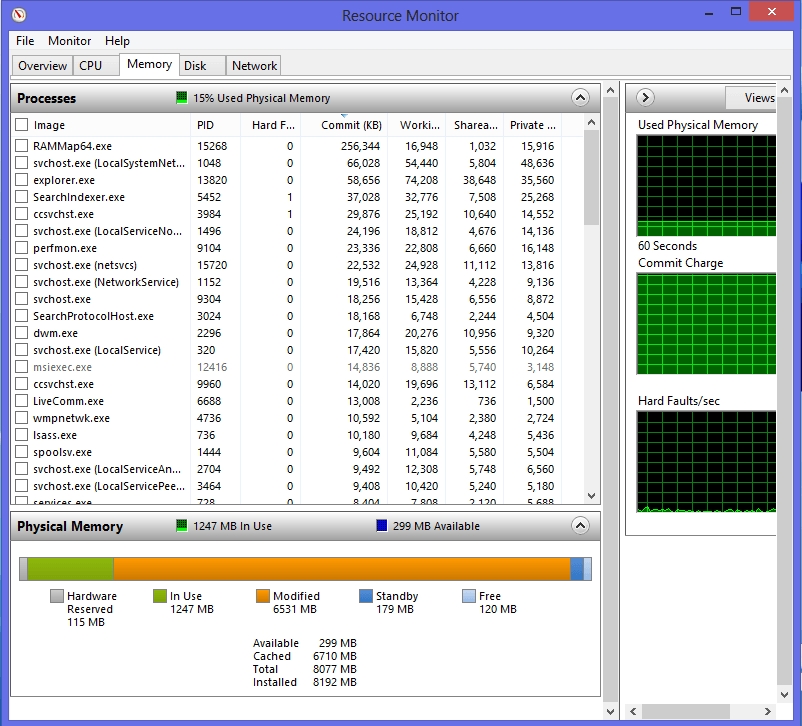
Task: Check the dwm.exe process checkbox
Action: click(x=21, y=333)
